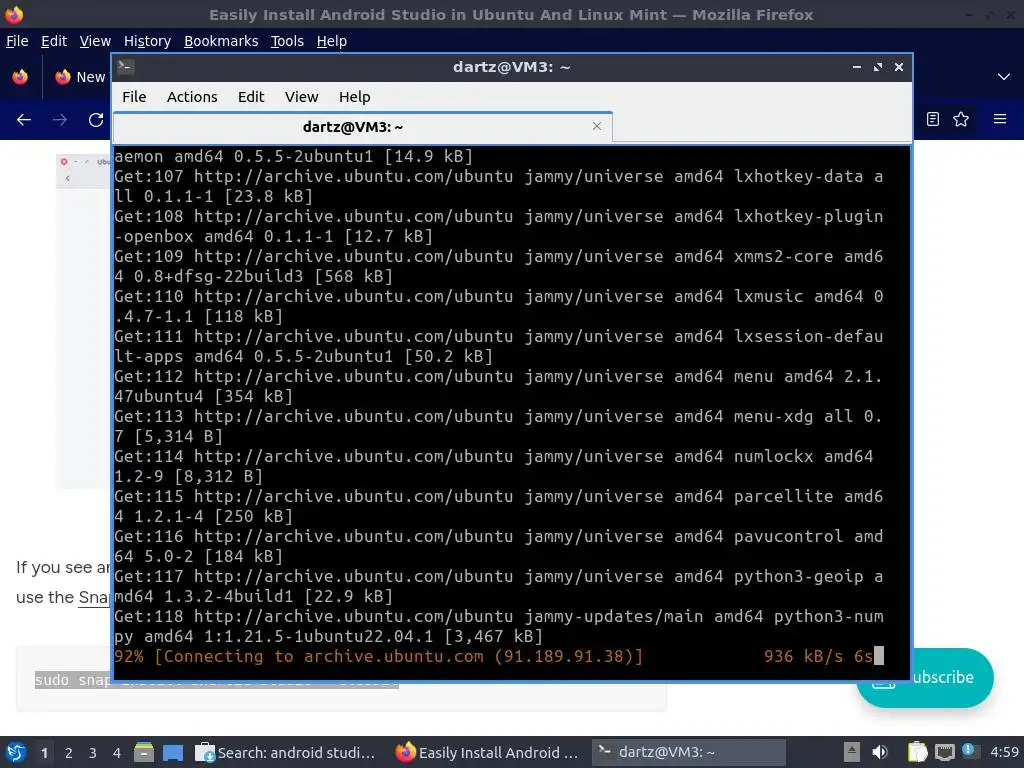1024x768 pixels.
Task: Go forward in Firefox
Action: [x=60, y=120]
